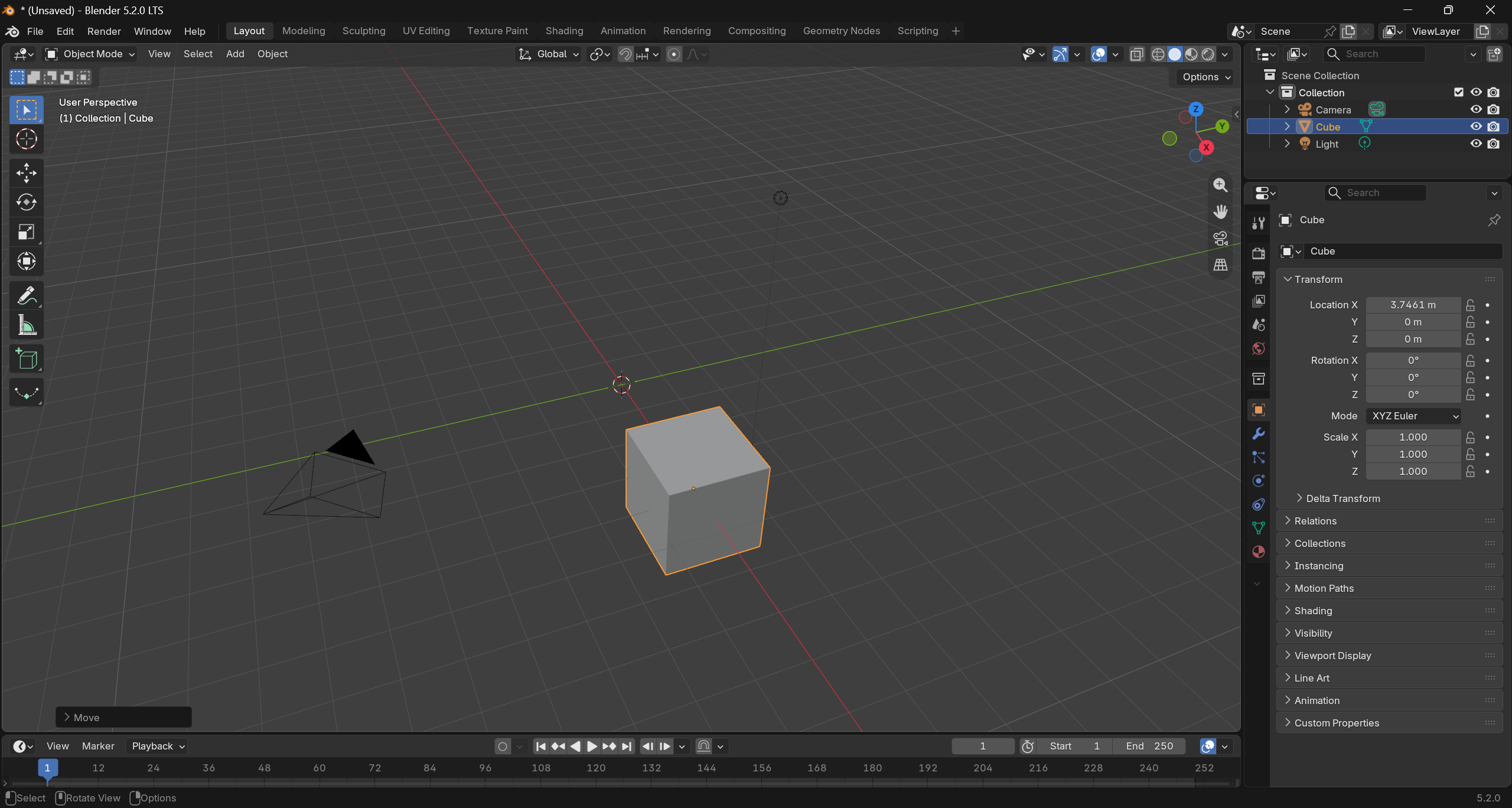Open the Object Constraints properties tab
1512x808 pixels.
tap(1259, 504)
